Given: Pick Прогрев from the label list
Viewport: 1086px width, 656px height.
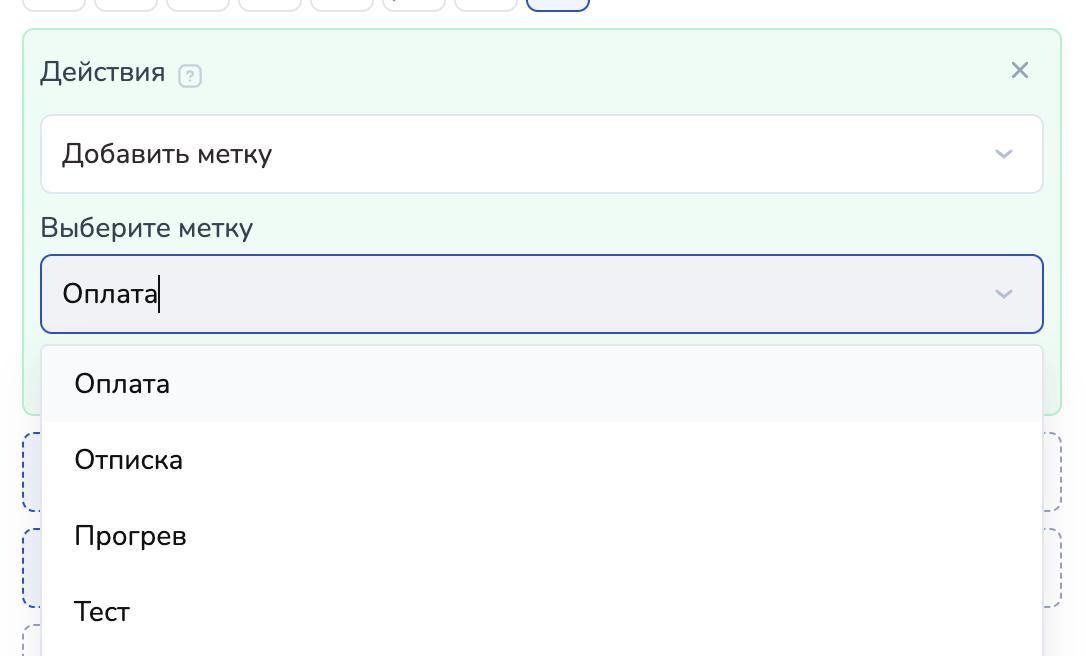Looking at the screenshot, I should click(x=130, y=536).
